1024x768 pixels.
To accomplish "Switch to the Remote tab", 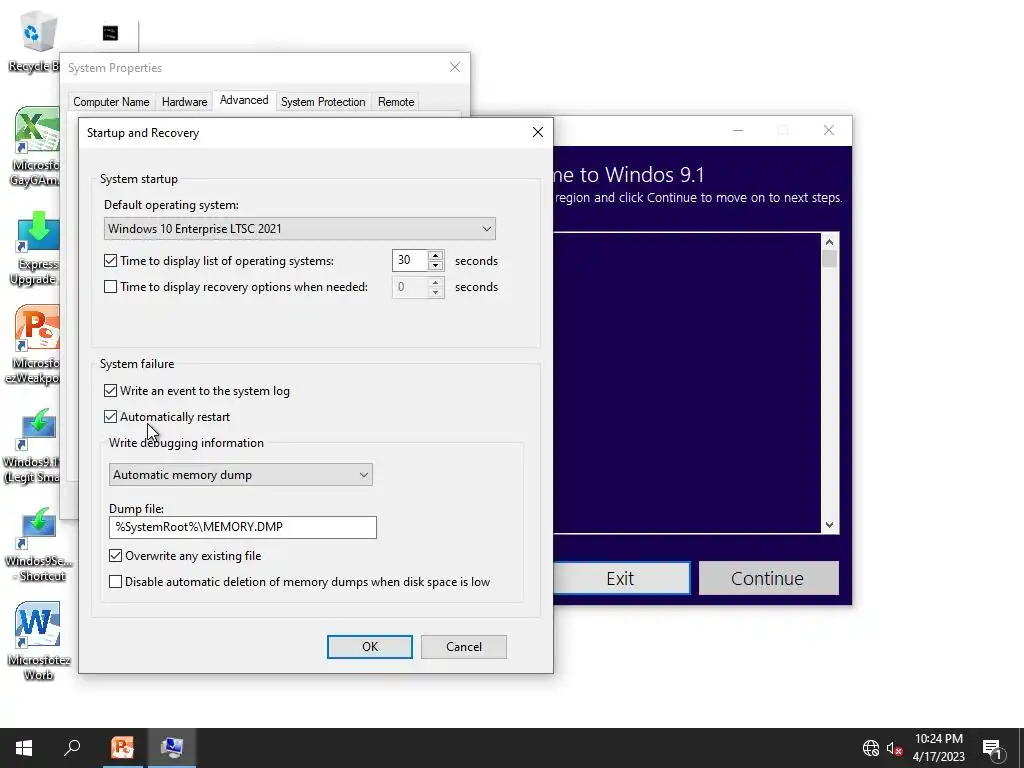I will (x=396, y=102).
